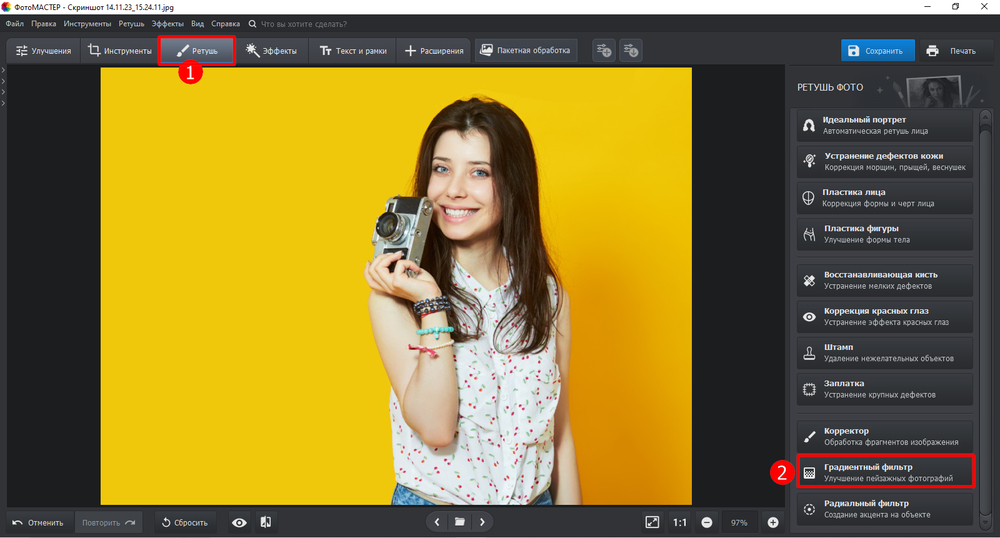Click the Сохранить button
This screenshot has width=1000, height=538.
coord(875,51)
